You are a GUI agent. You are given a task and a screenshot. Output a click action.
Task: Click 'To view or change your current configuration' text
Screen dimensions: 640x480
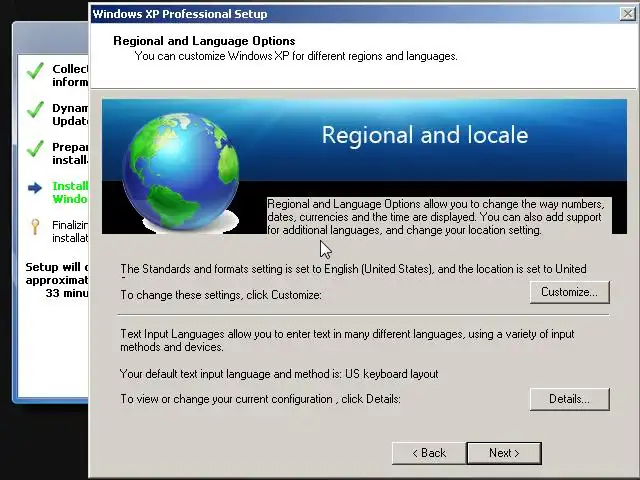(260, 399)
